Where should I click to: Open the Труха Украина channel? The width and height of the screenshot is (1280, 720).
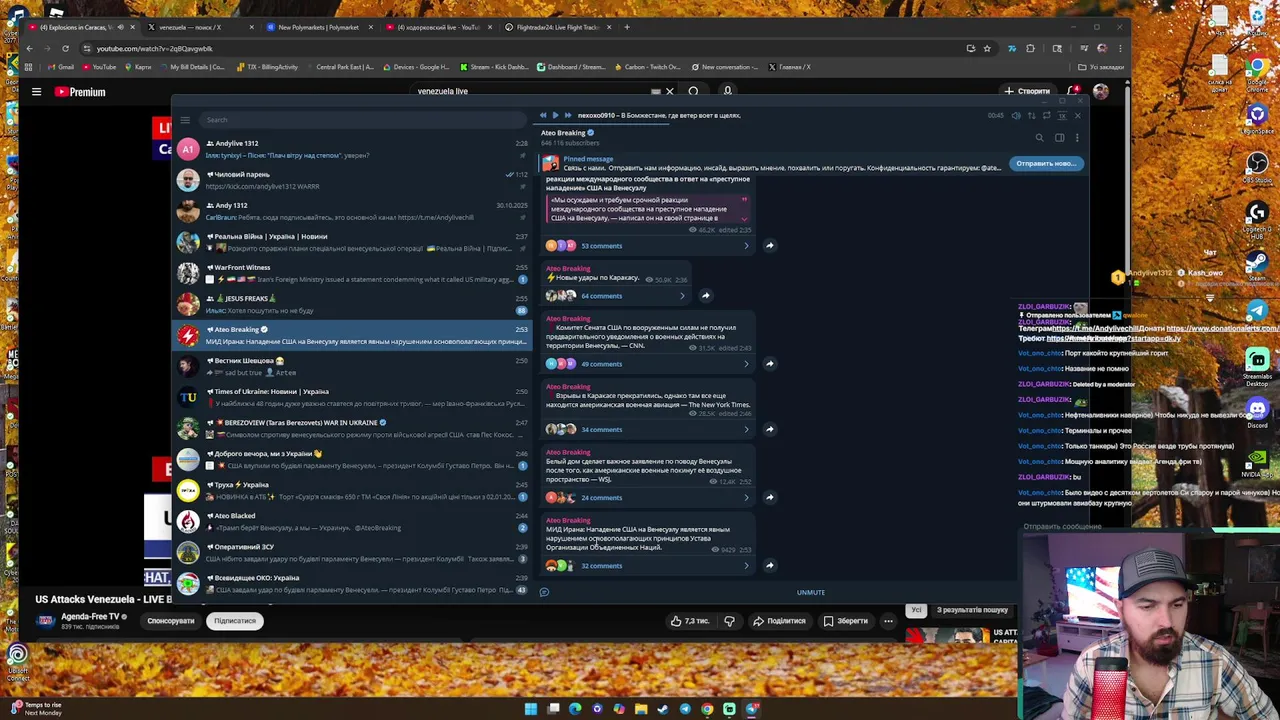[x=352, y=490]
